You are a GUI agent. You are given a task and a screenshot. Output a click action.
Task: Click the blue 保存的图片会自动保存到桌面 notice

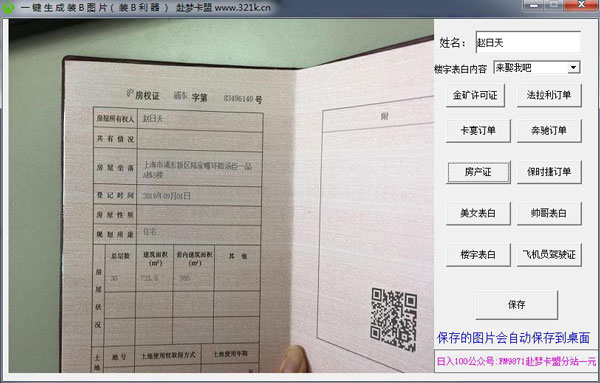[513, 338]
